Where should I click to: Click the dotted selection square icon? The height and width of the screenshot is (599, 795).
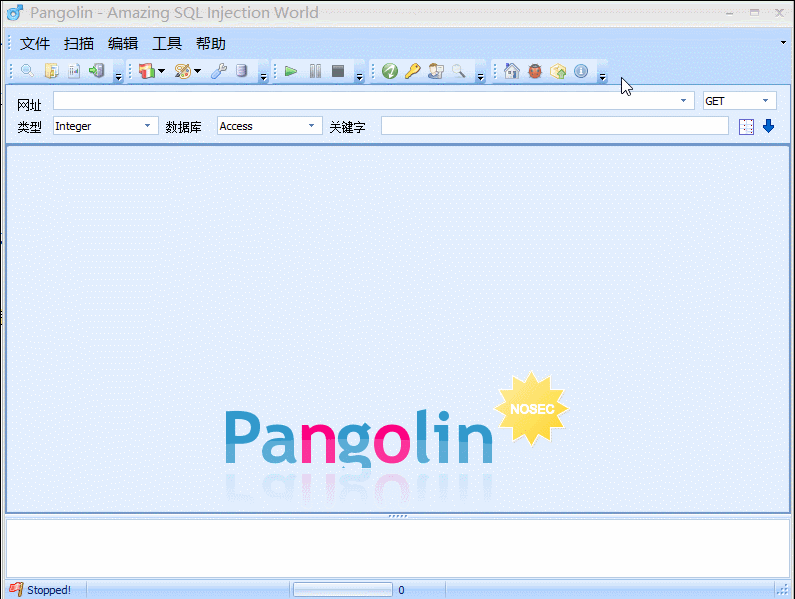click(x=746, y=126)
